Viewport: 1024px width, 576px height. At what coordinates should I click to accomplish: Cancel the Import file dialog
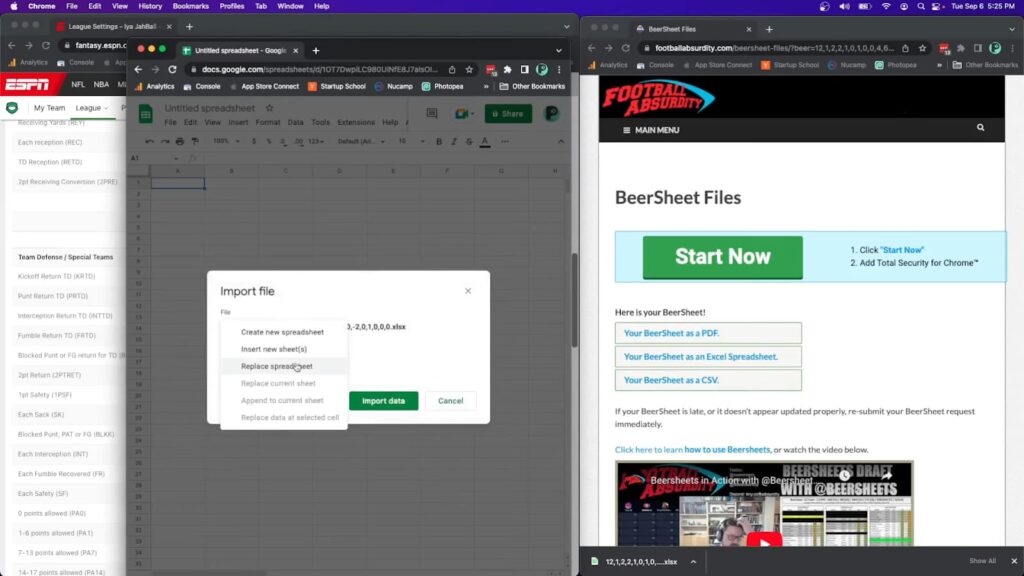tap(450, 401)
